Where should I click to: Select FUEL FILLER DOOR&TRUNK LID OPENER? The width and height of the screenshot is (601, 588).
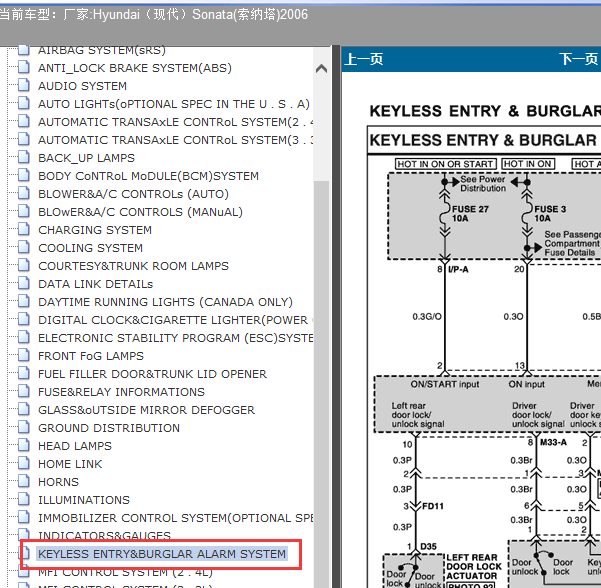152,374
